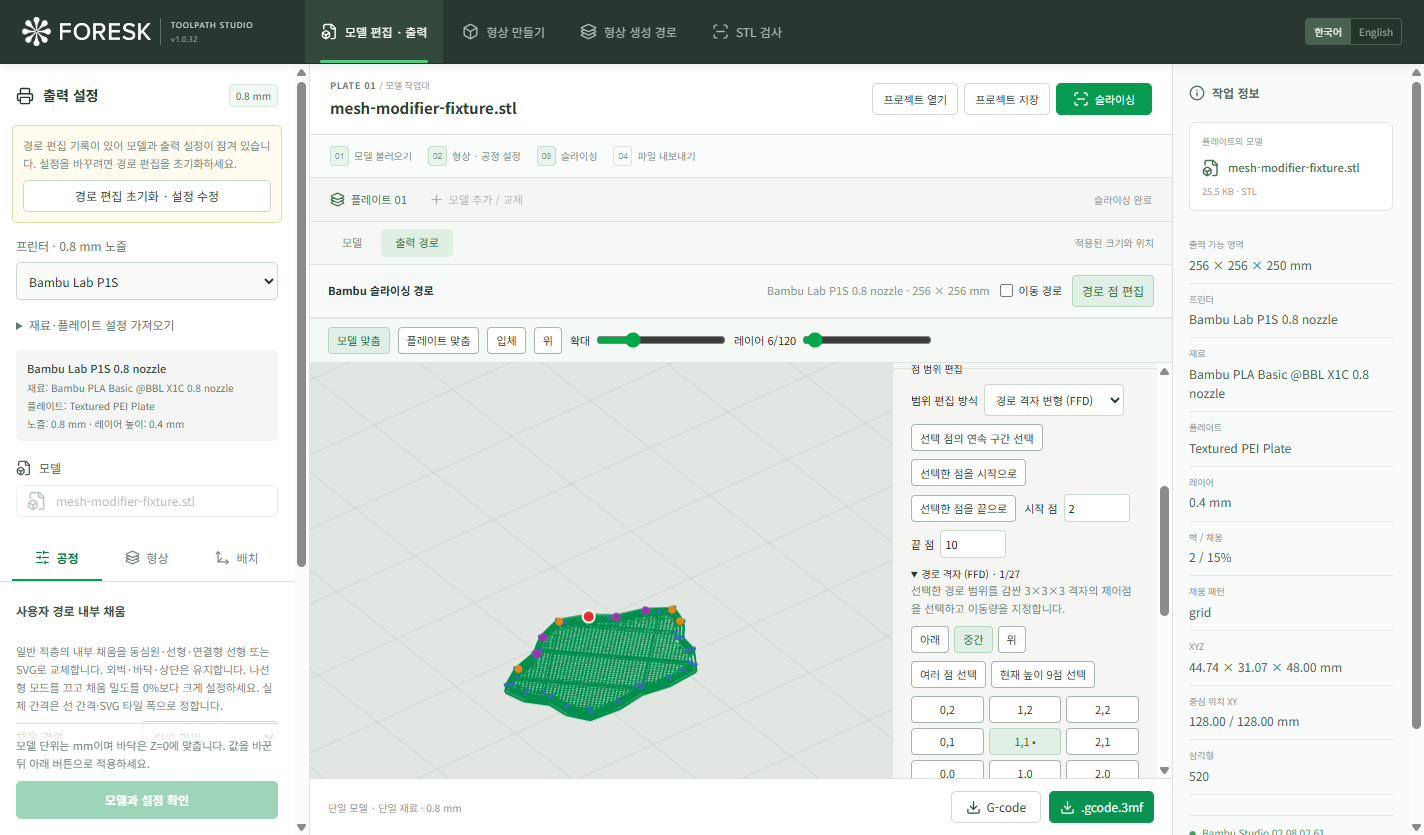Click the layers icon next to 플레이트 01
Screen dimensions: 1424x835
tap(337, 199)
